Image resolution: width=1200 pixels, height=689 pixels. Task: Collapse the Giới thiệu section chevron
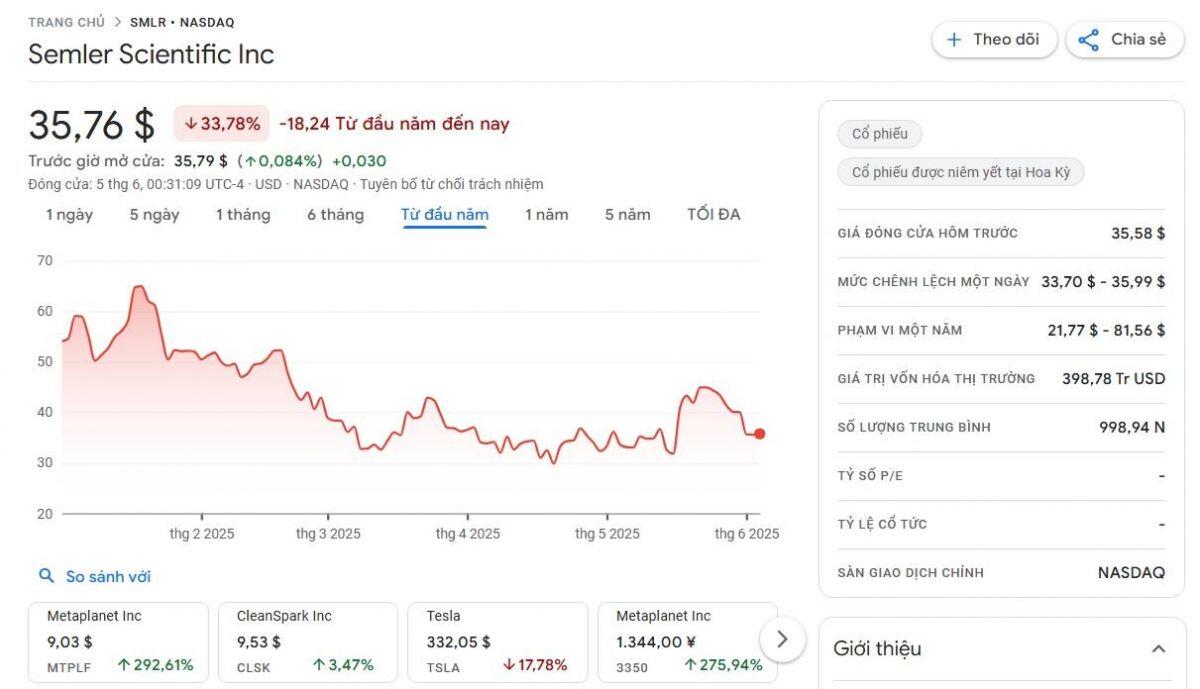click(1158, 648)
